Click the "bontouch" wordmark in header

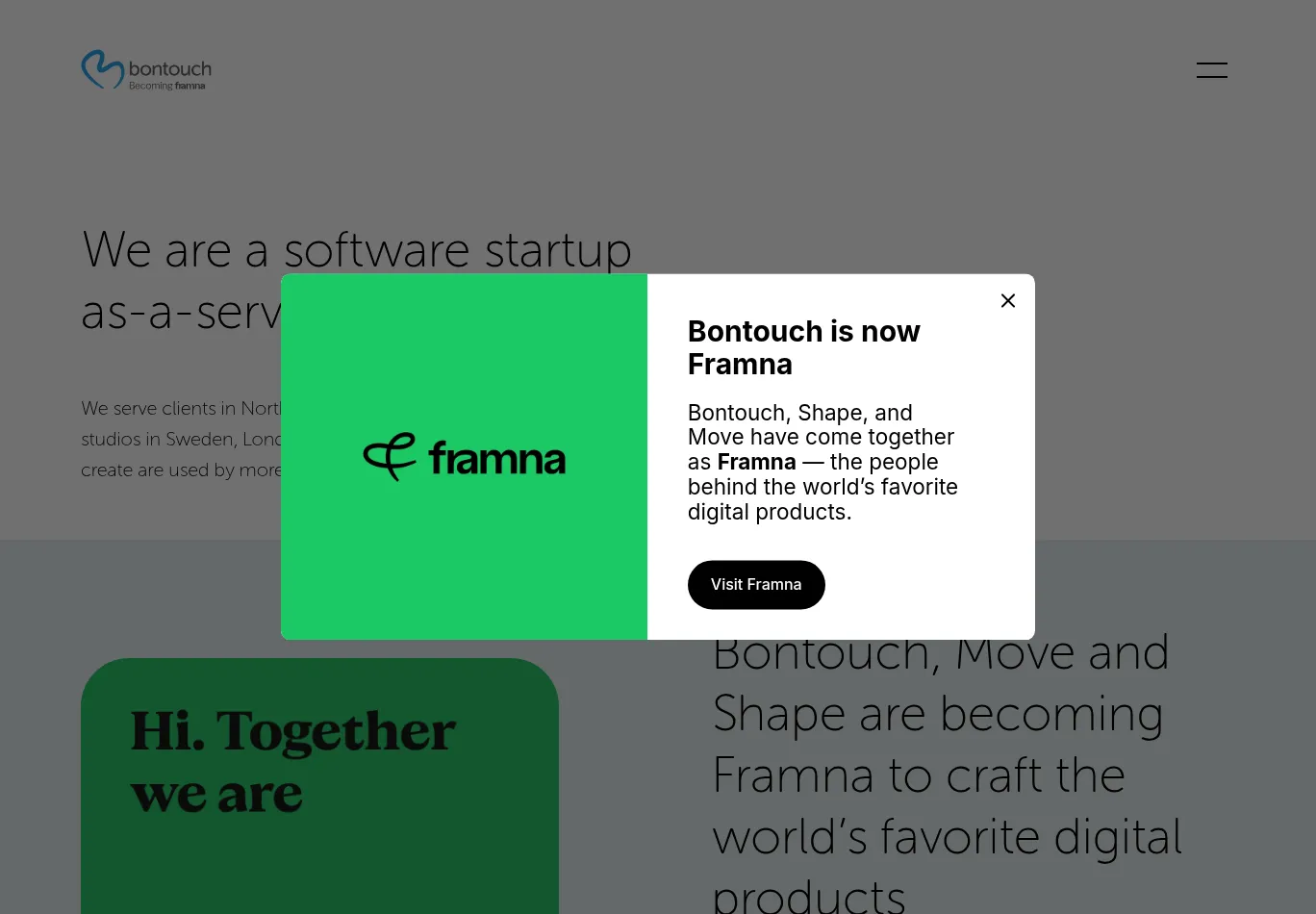169,68
